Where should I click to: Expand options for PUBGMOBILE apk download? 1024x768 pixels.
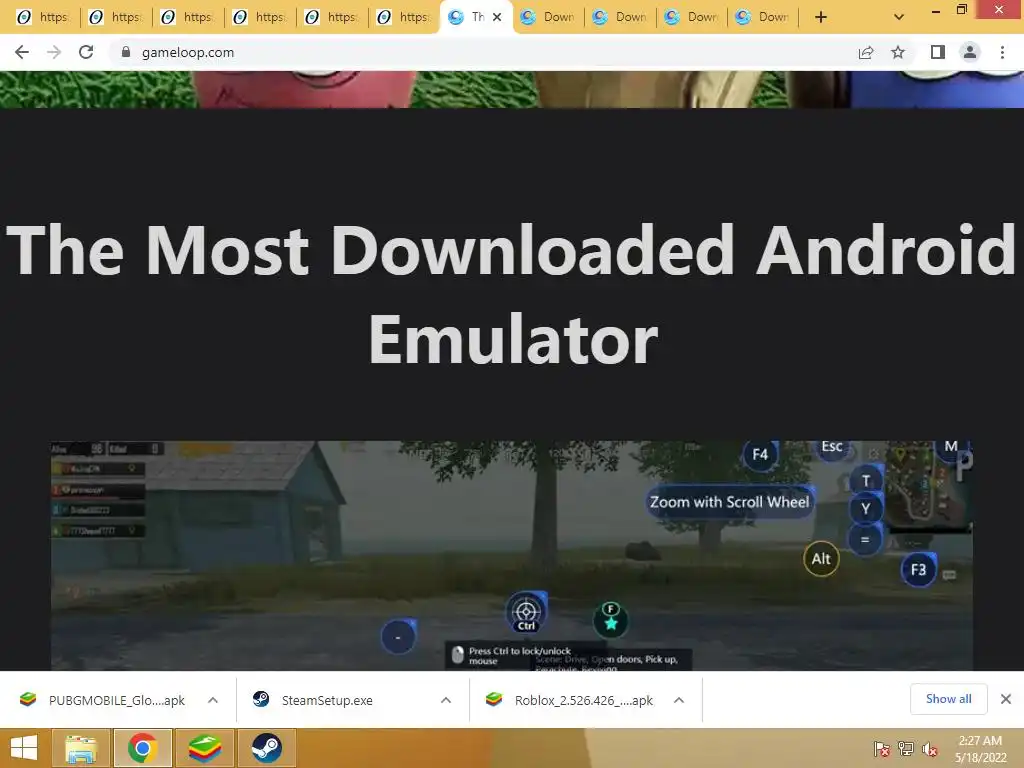(213, 700)
